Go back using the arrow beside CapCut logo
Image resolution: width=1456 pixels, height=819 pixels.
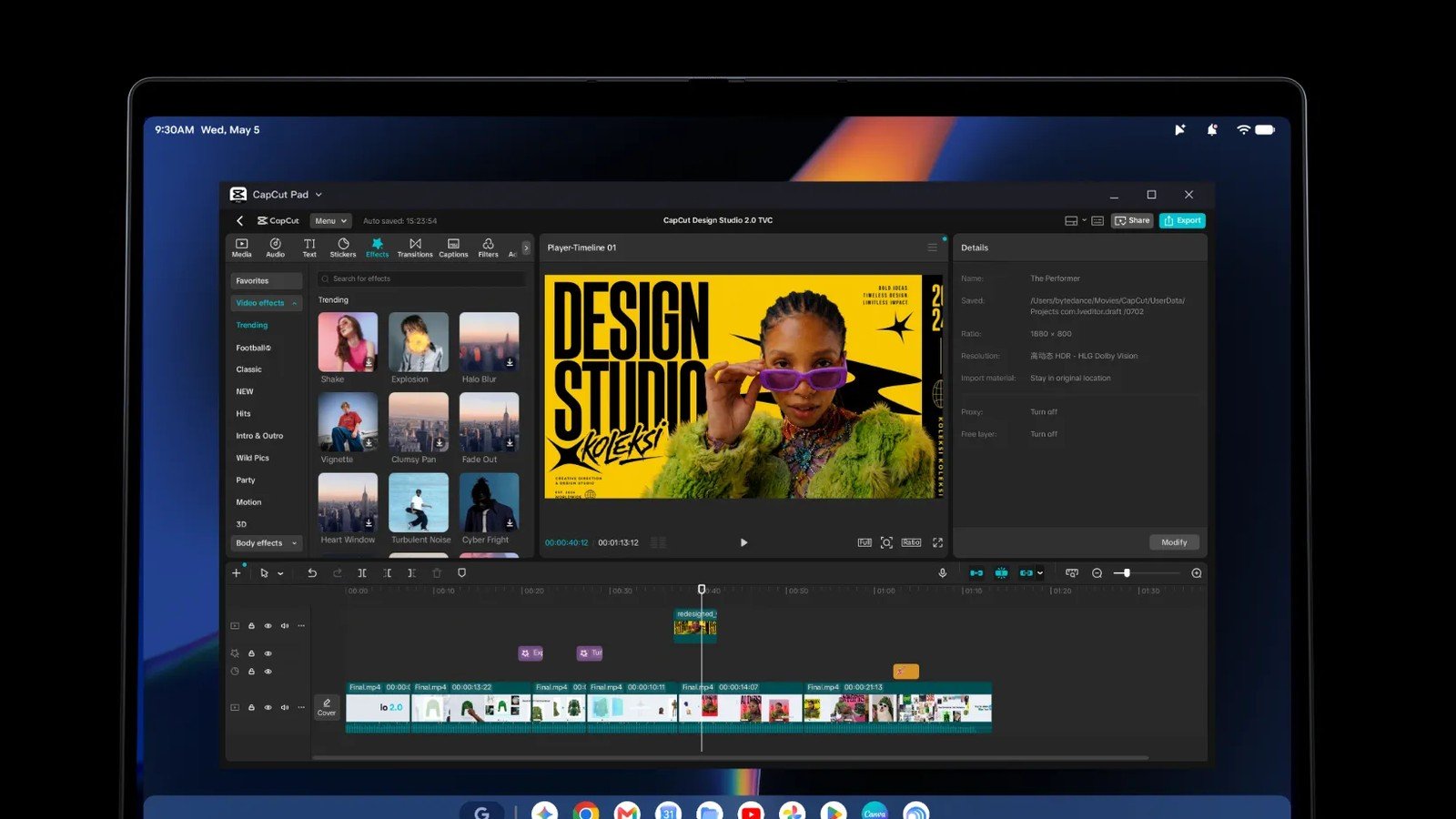239,220
